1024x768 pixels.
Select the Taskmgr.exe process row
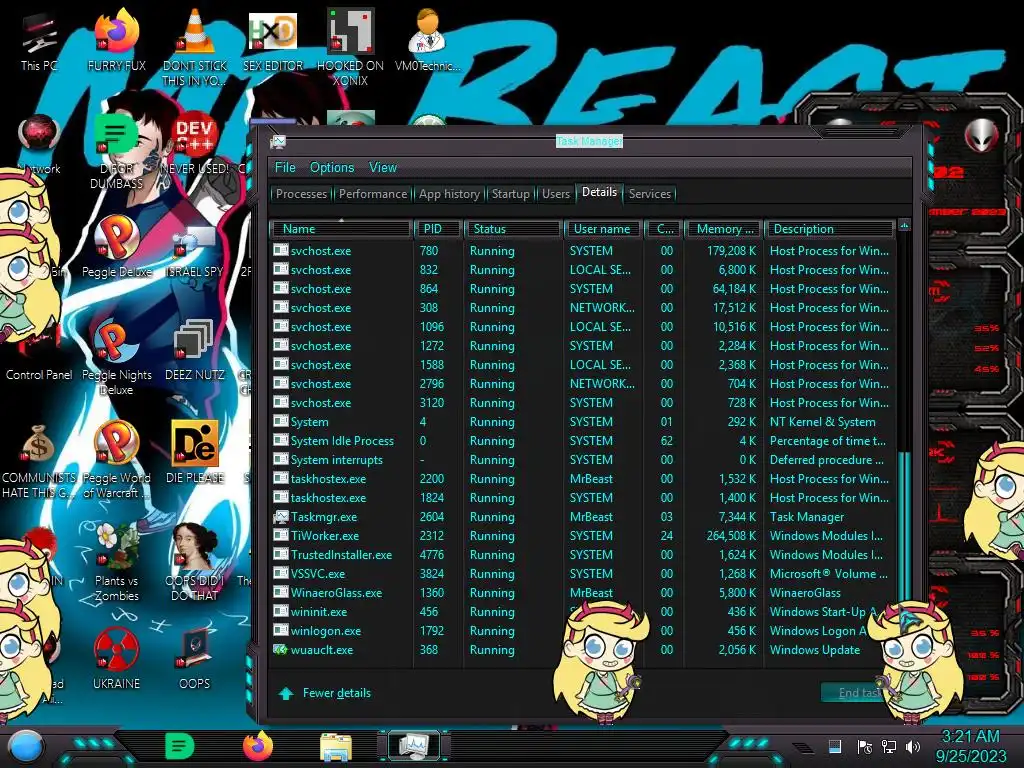click(581, 517)
